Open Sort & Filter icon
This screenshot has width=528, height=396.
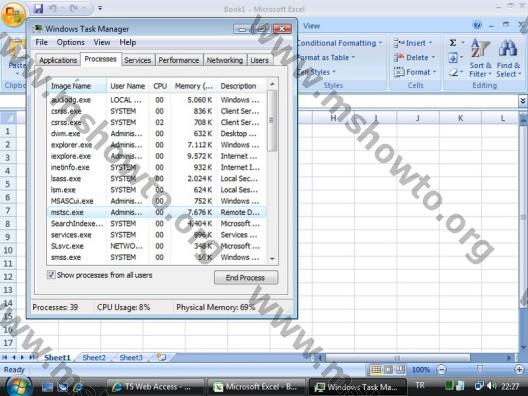pos(480,58)
